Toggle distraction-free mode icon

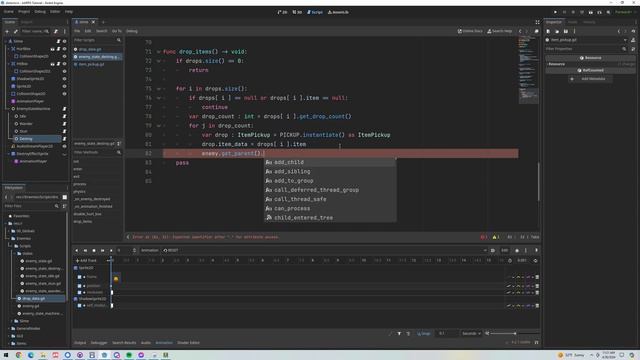(x=537, y=22)
